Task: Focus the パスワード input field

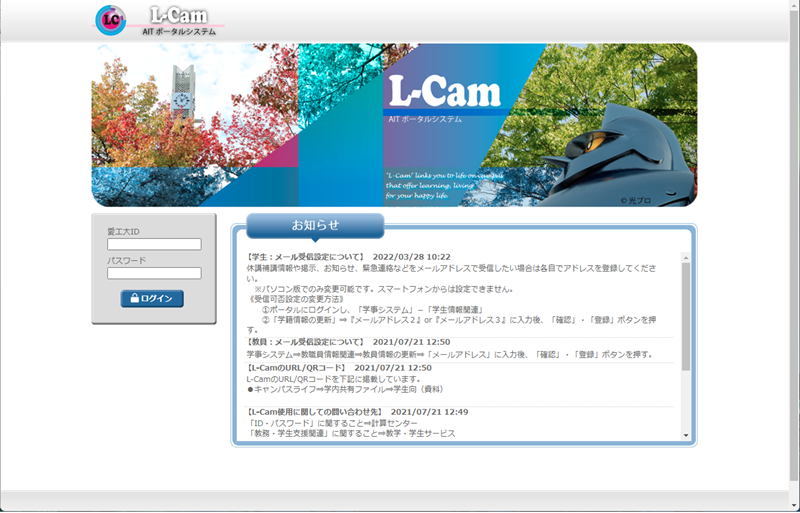Action: coord(154,273)
